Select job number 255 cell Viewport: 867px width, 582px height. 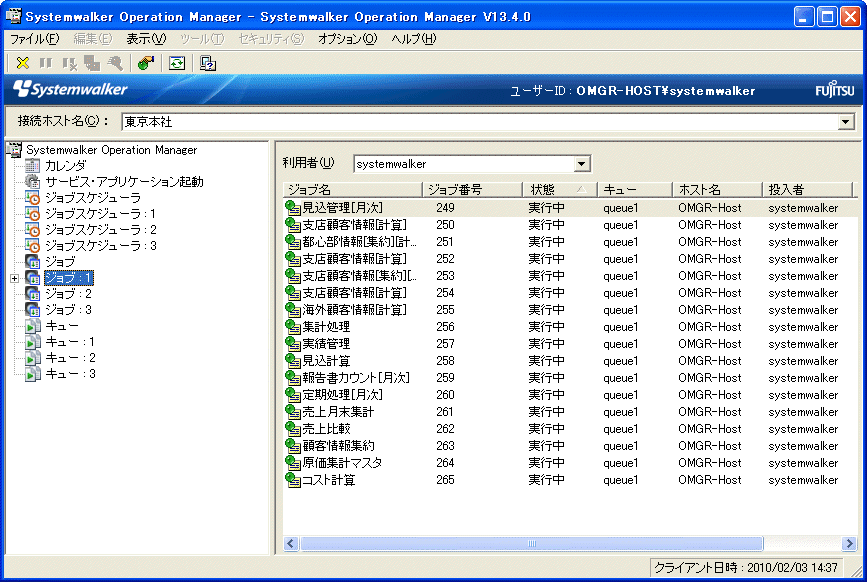click(x=445, y=310)
